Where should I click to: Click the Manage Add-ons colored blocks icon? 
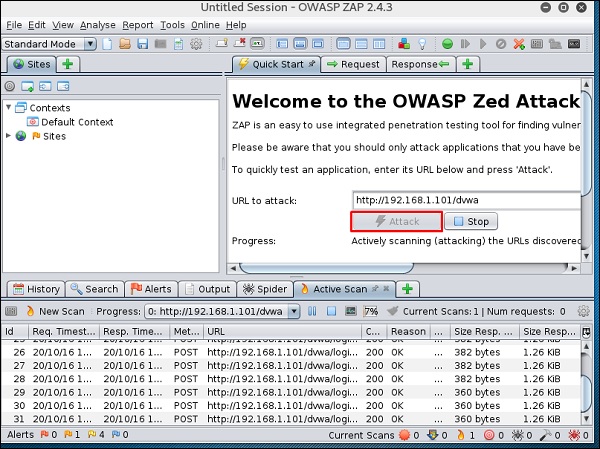click(404, 44)
